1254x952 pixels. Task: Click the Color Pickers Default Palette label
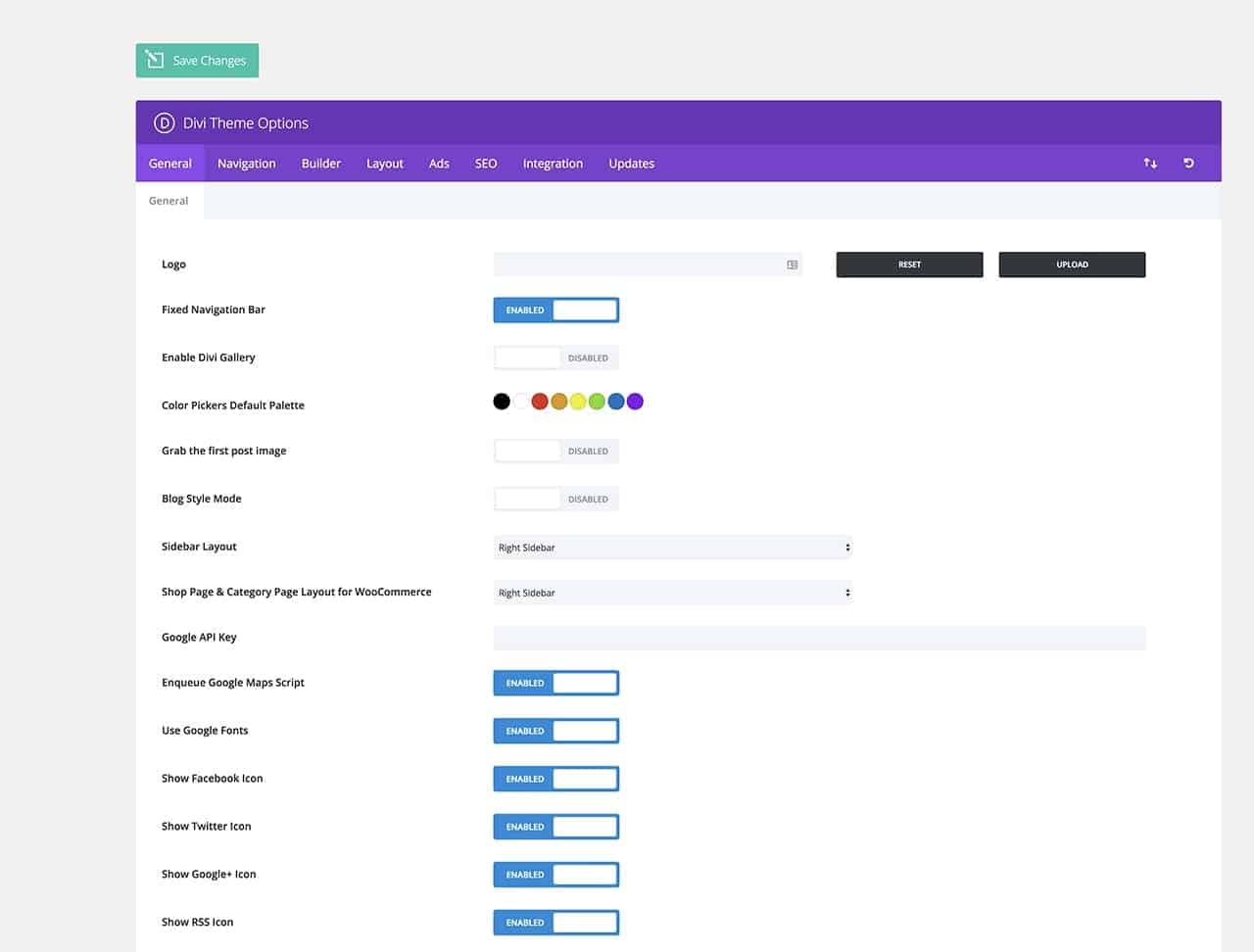233,405
